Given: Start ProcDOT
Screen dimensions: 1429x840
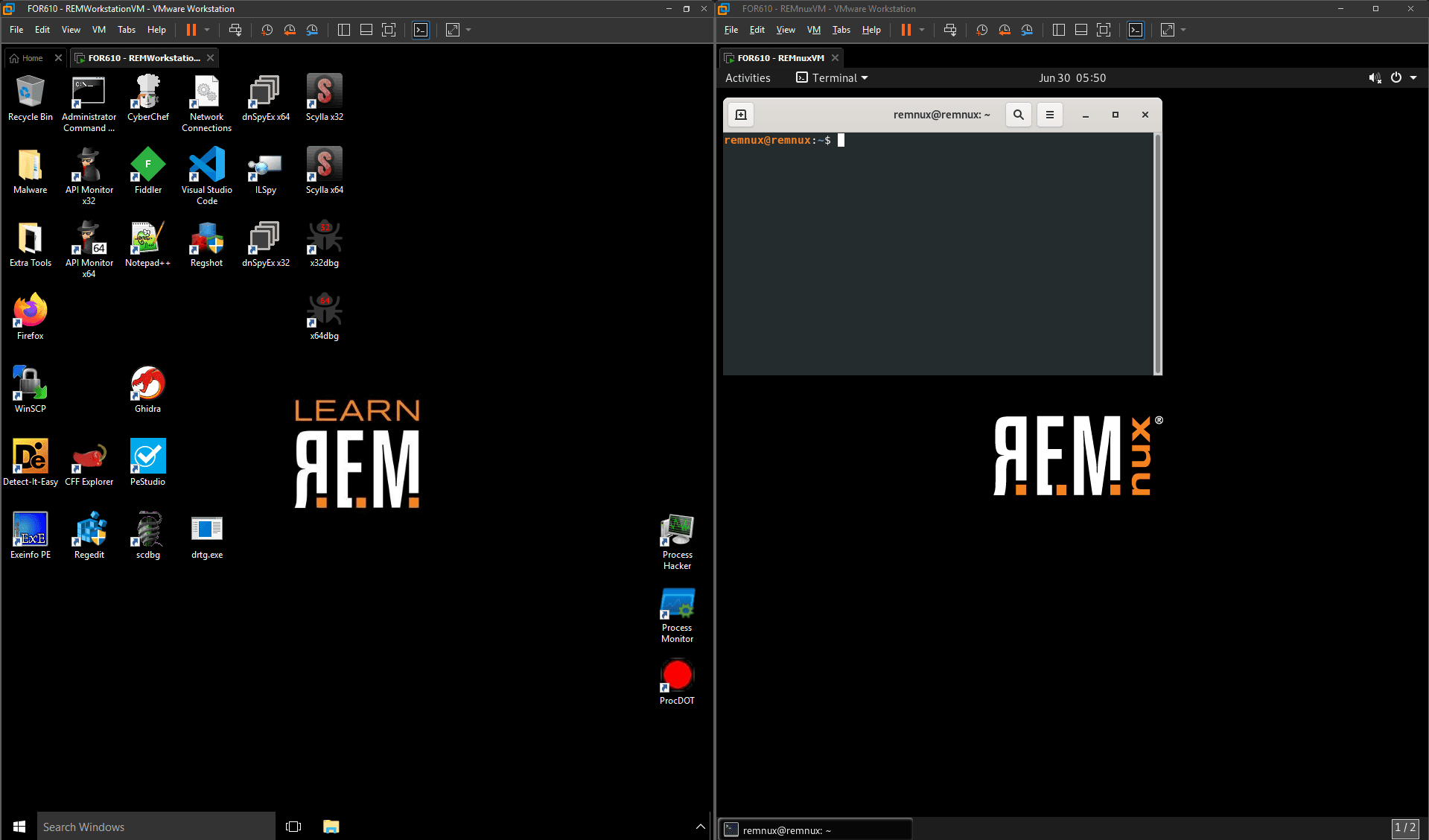Looking at the screenshot, I should [x=676, y=674].
